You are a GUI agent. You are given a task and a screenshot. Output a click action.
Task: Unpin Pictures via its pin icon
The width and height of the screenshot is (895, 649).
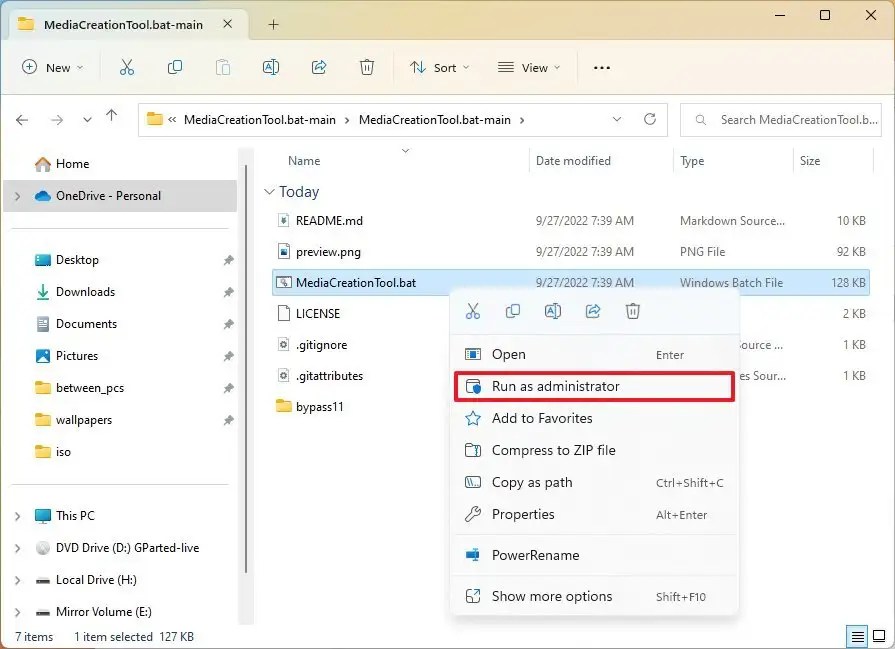[x=228, y=356]
